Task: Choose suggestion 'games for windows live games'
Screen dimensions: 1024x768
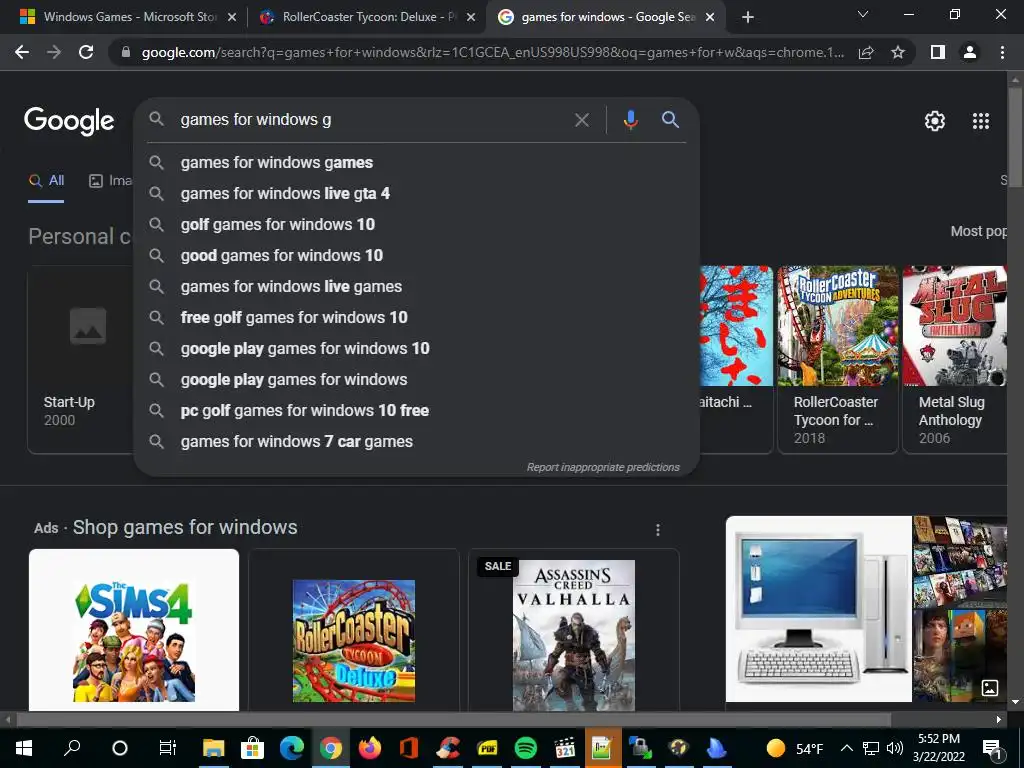Action: [x=417, y=287]
